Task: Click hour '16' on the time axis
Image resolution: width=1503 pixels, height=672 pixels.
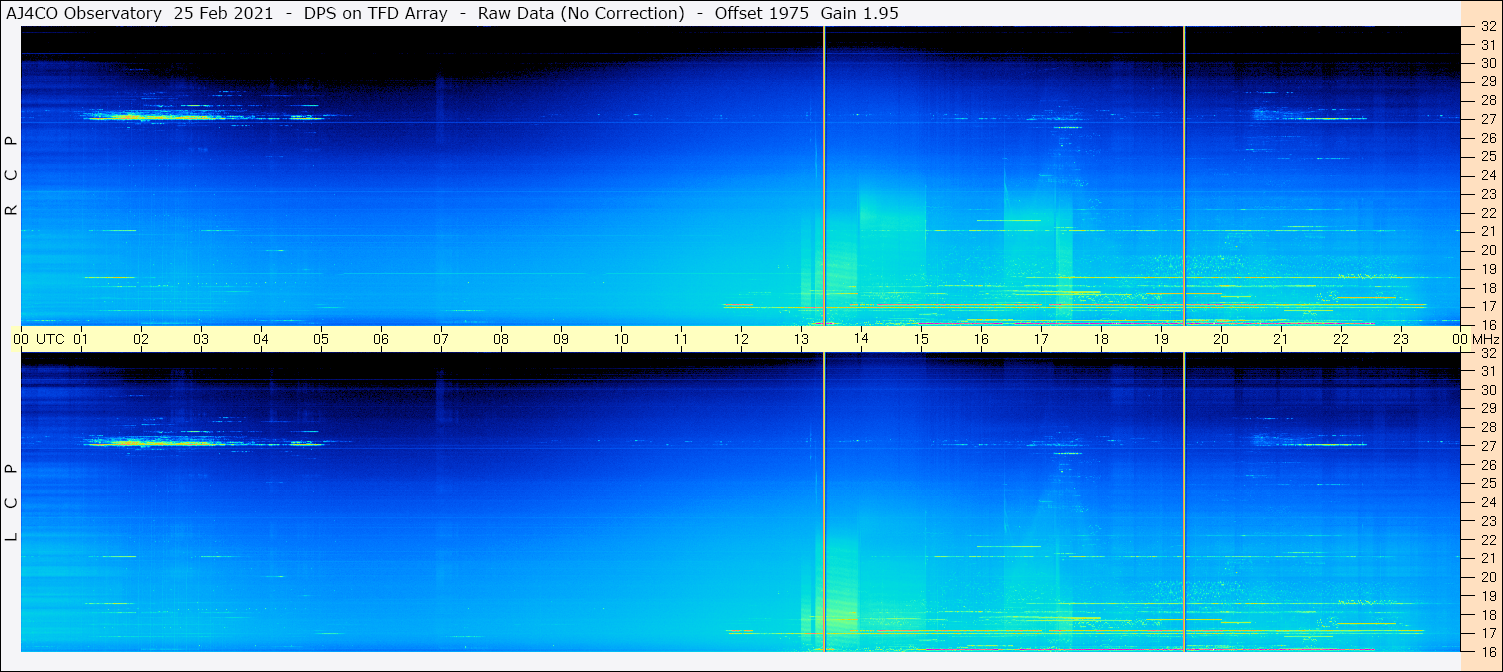Action: [x=981, y=339]
